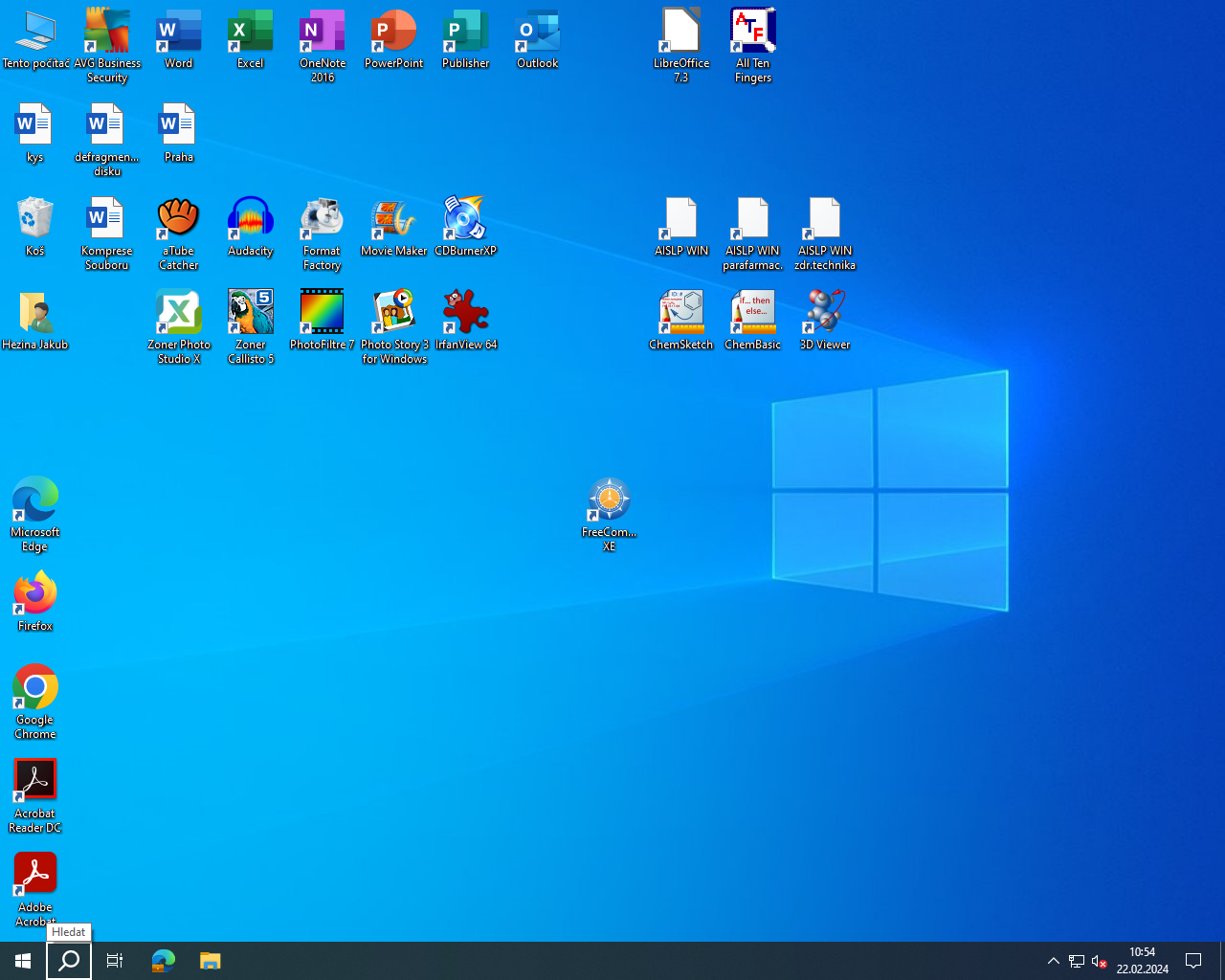Viewport: 1225px width, 980px height.
Task: Open network status tray icon
Action: [x=1077, y=961]
